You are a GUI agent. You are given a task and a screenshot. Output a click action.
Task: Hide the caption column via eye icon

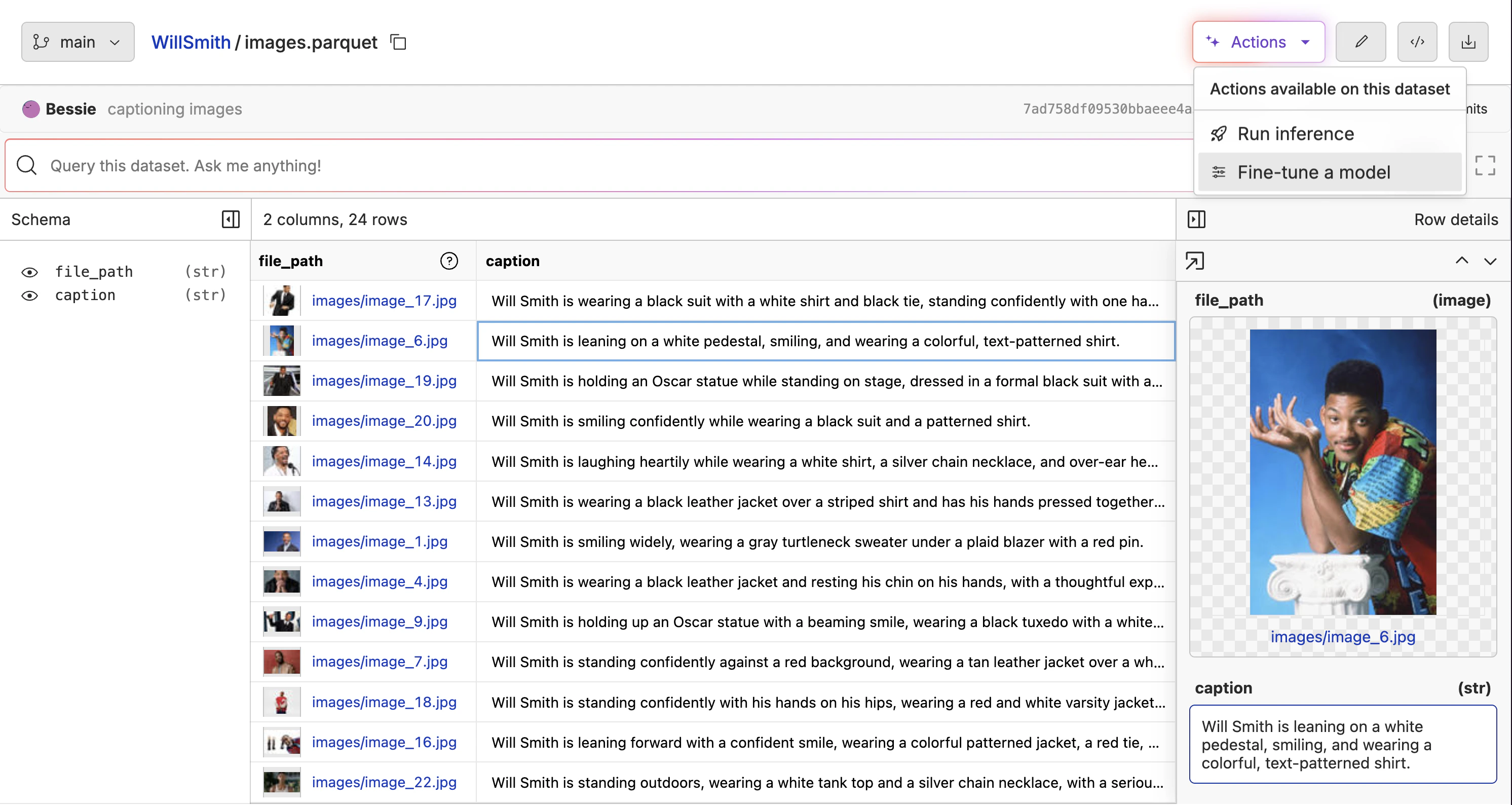pos(30,296)
